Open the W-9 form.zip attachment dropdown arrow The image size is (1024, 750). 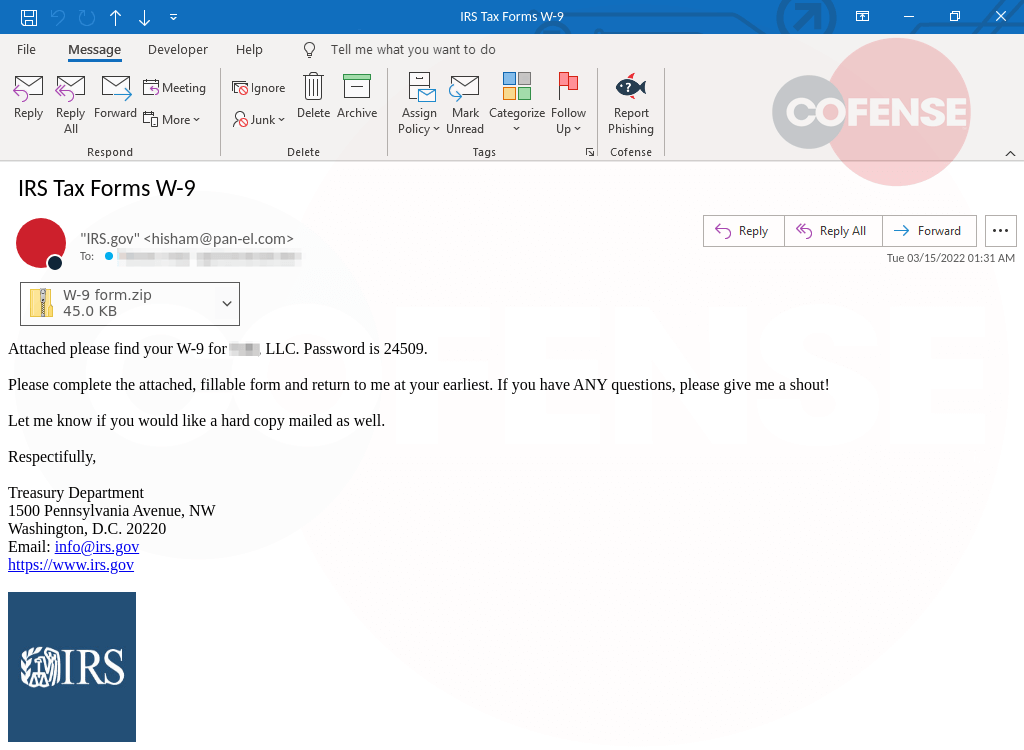click(x=227, y=303)
